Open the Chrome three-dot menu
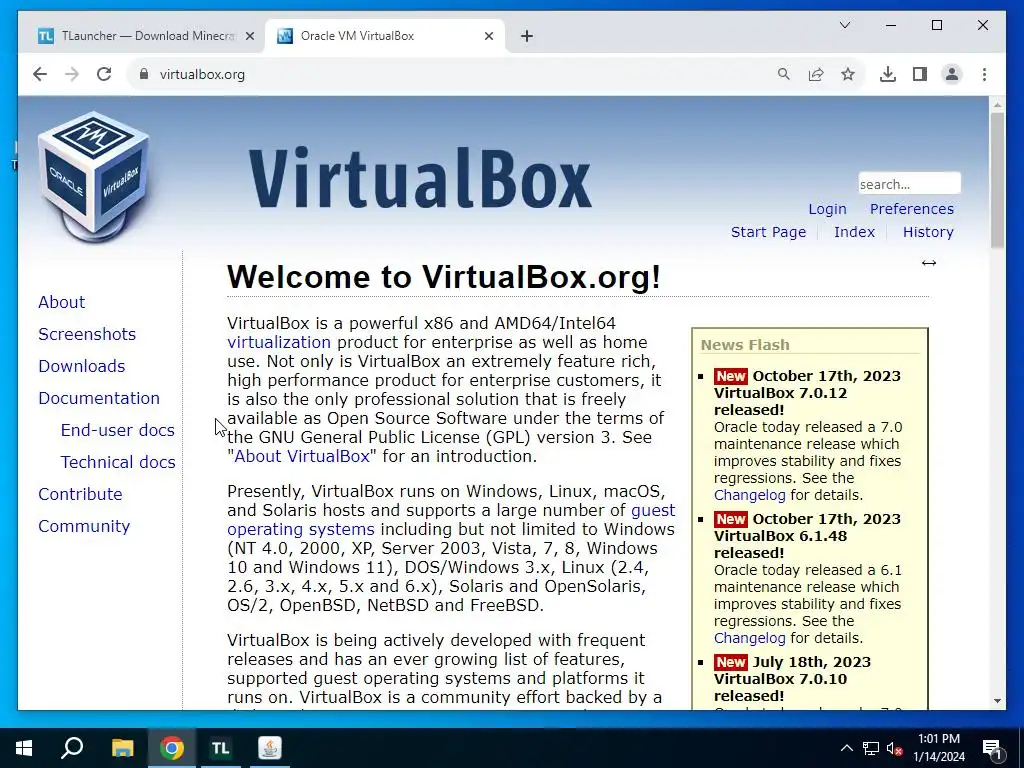This screenshot has height=768, width=1024. pyautogui.click(x=984, y=74)
